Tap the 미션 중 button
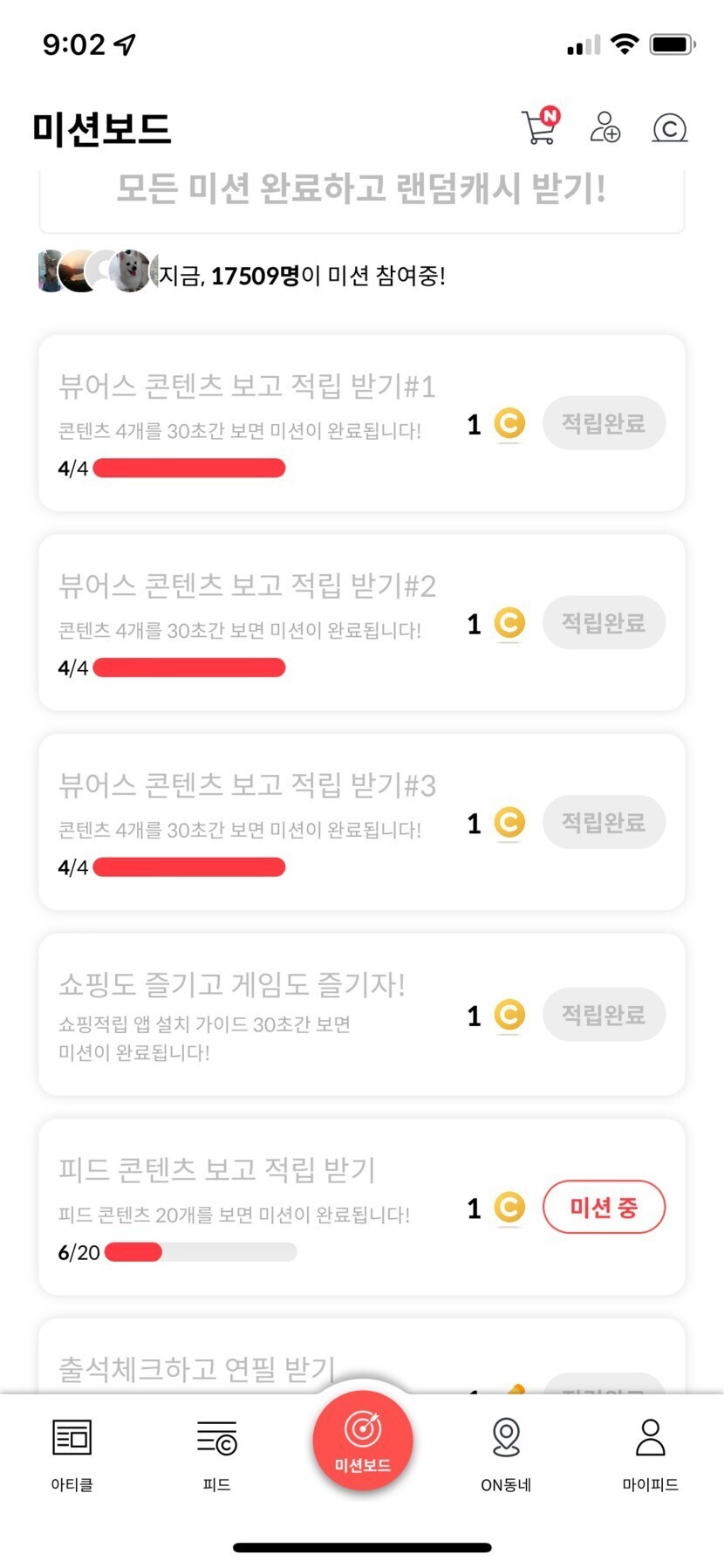 (x=604, y=1208)
